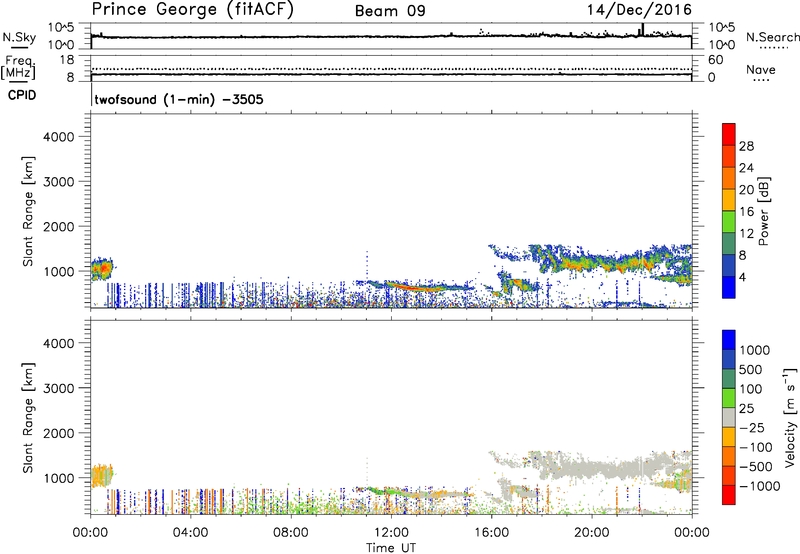The image size is (800, 554).
Task: Pick the light green segment of the power colorbar
Action: click(x=729, y=222)
